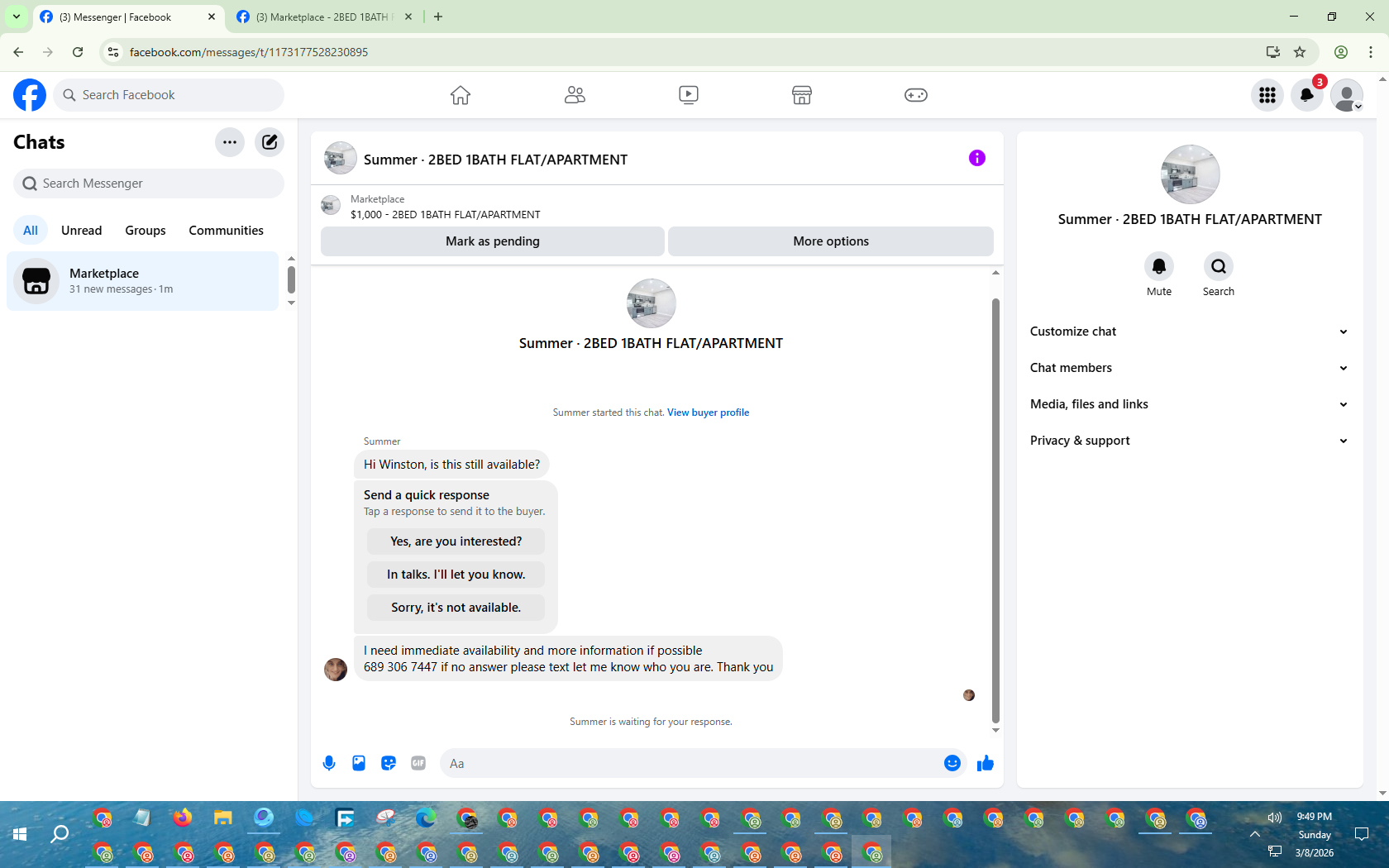This screenshot has height=868, width=1389.
Task: Start a new message with compose icon
Action: (270, 142)
